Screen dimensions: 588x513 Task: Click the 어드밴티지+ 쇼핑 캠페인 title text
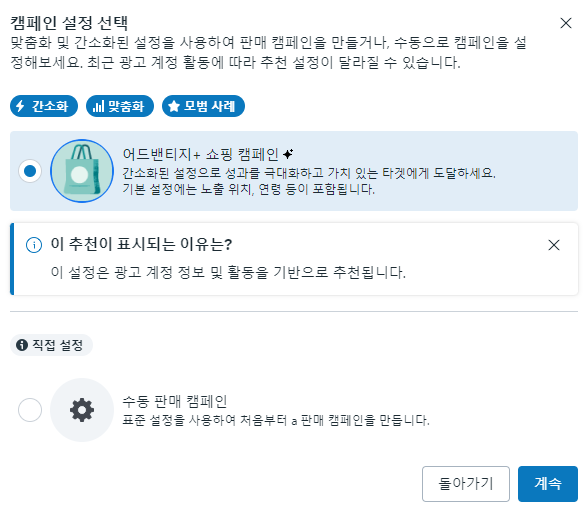click(x=201, y=154)
